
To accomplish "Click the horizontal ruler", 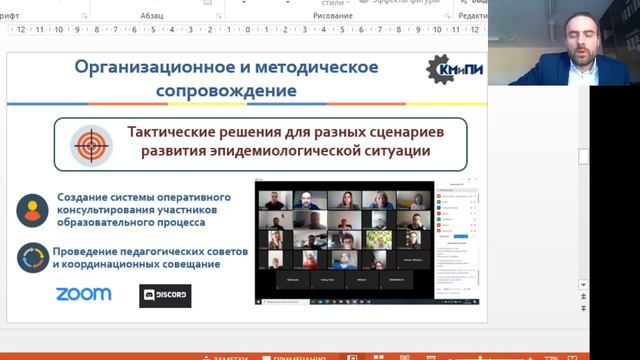I will pyautogui.click(x=247, y=29).
